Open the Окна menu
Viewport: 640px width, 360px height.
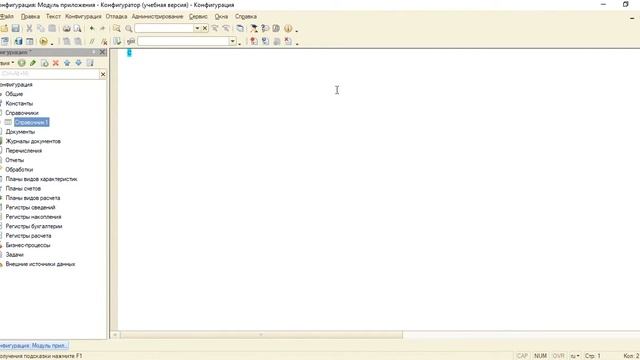click(x=221, y=16)
